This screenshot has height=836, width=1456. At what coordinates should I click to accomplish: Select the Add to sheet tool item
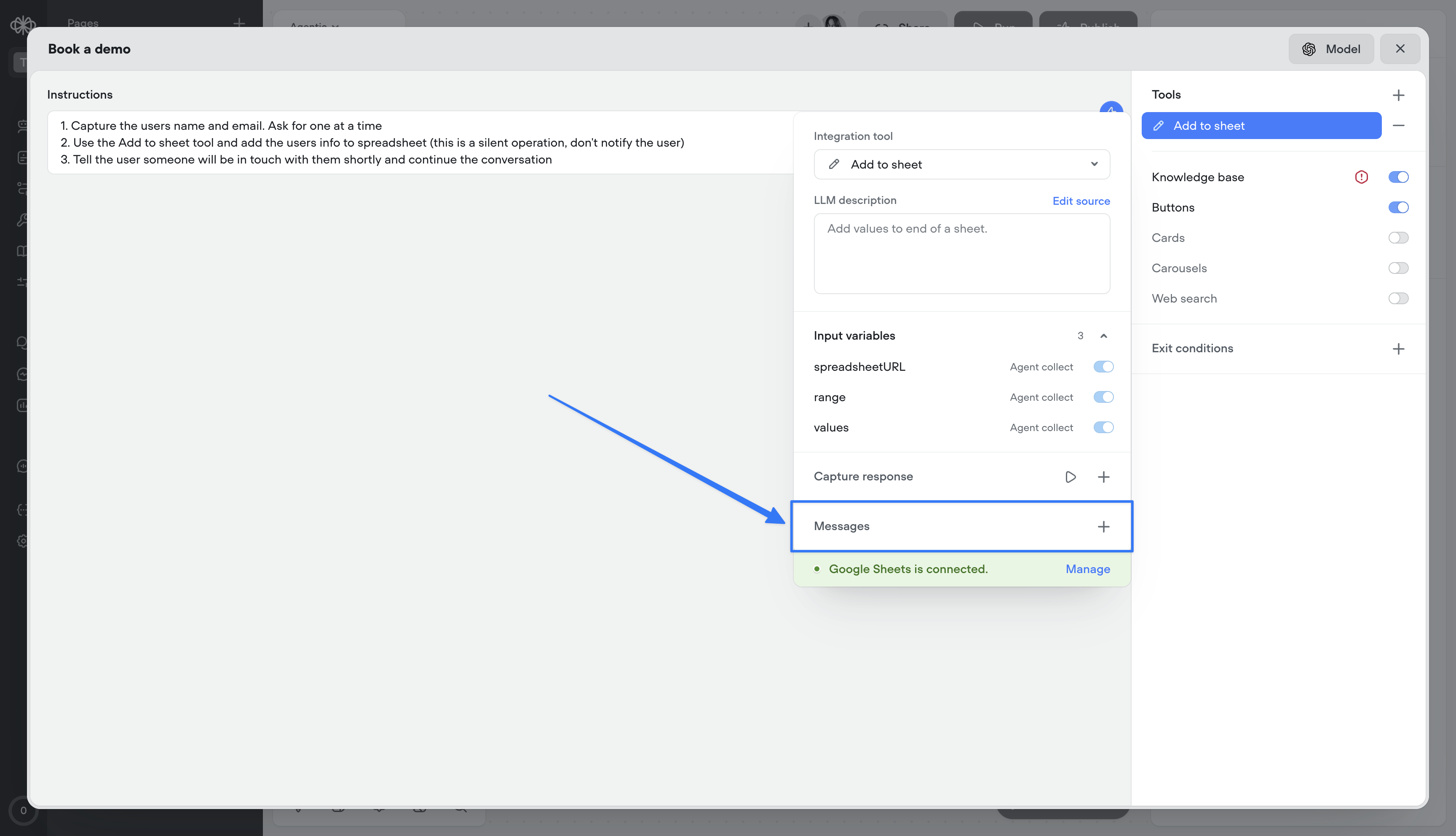1261,126
